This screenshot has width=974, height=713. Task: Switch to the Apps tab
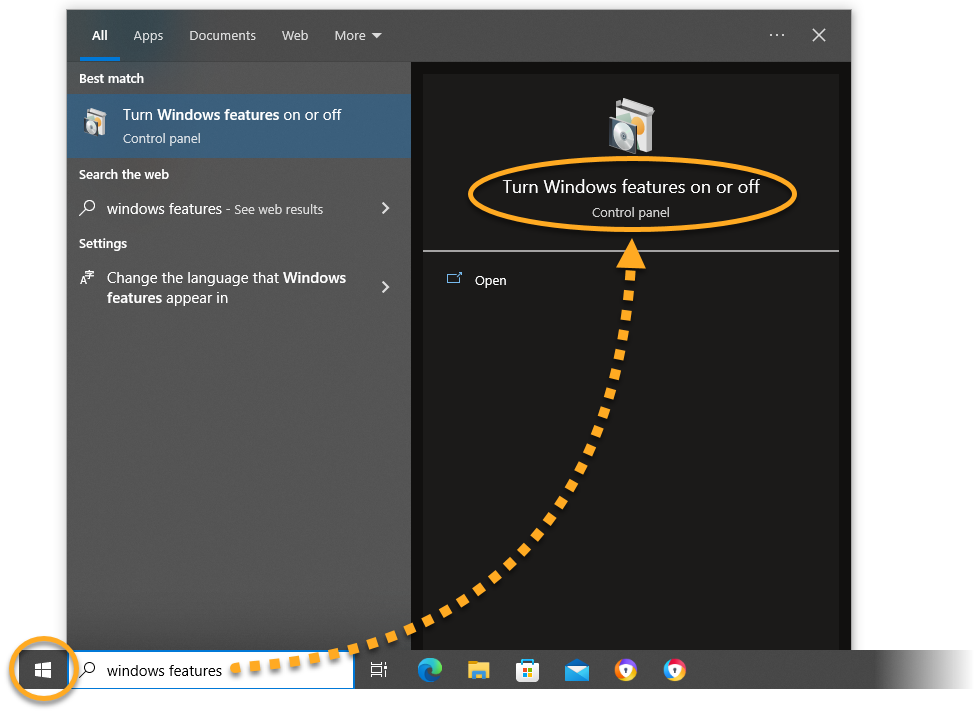point(148,35)
